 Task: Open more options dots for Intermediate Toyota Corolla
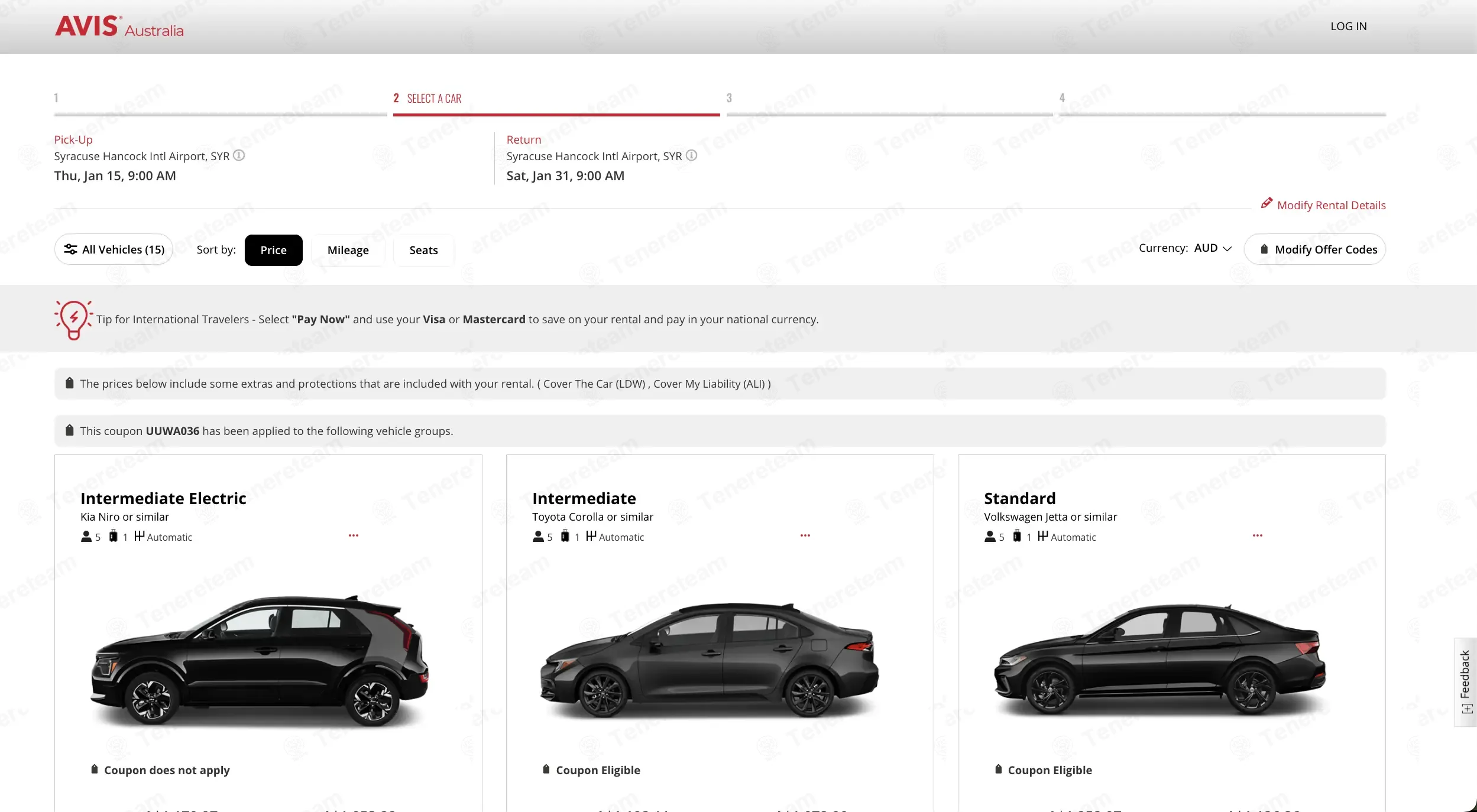[x=805, y=535]
